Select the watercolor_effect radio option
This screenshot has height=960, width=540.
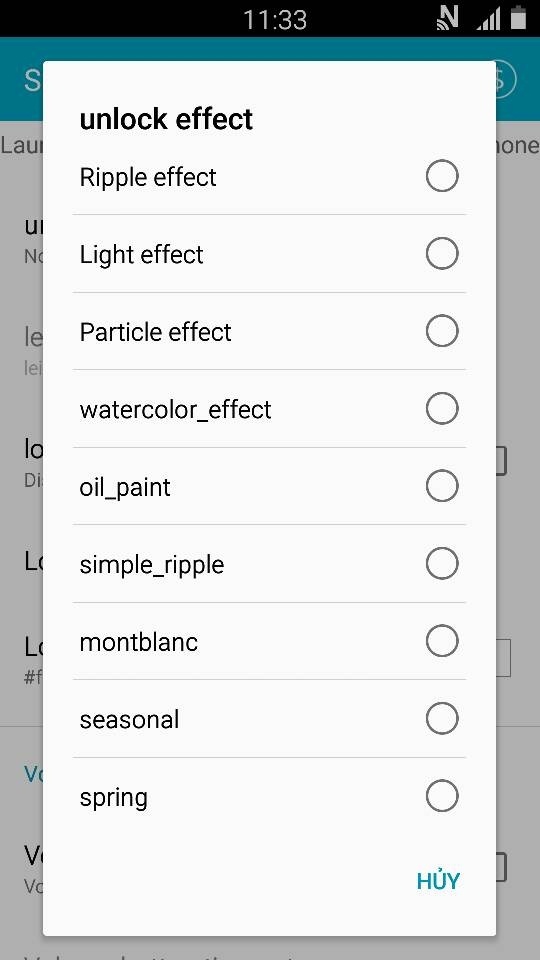pos(441,408)
